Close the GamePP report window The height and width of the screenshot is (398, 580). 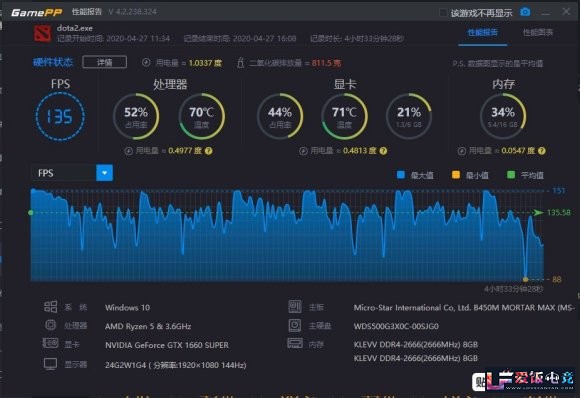click(566, 11)
